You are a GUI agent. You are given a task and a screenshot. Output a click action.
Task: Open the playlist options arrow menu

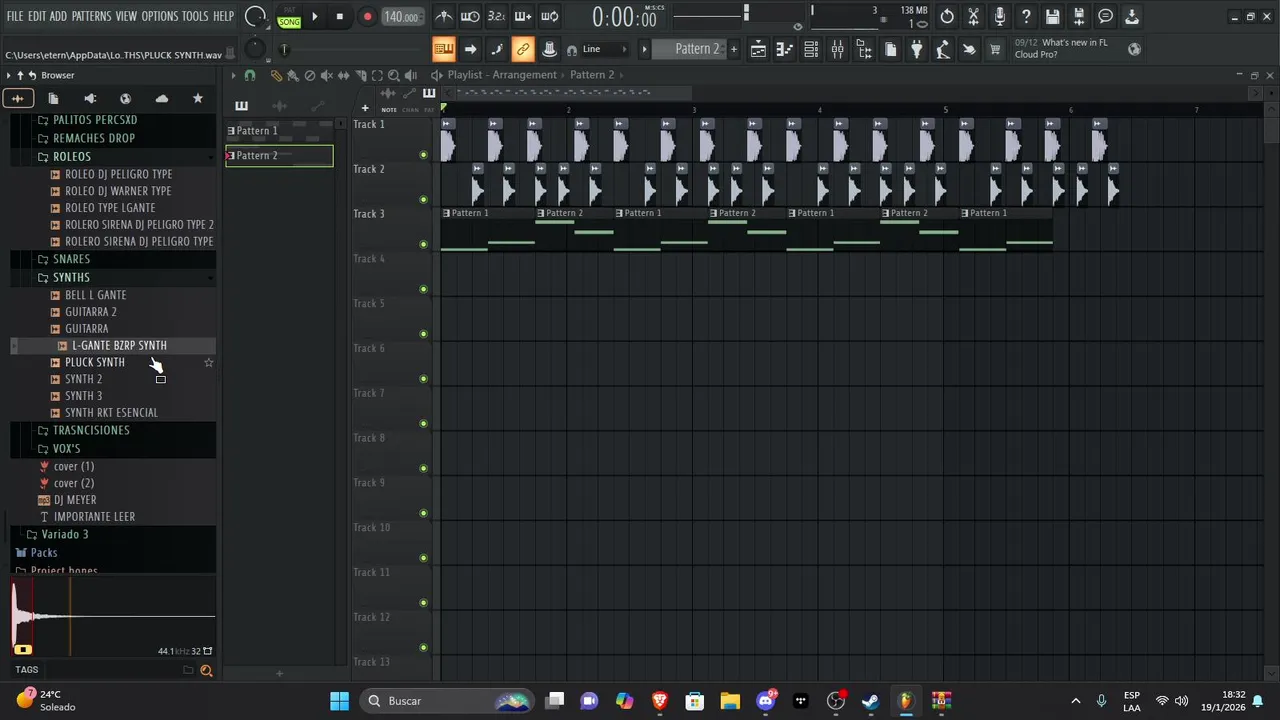[x=233, y=75]
